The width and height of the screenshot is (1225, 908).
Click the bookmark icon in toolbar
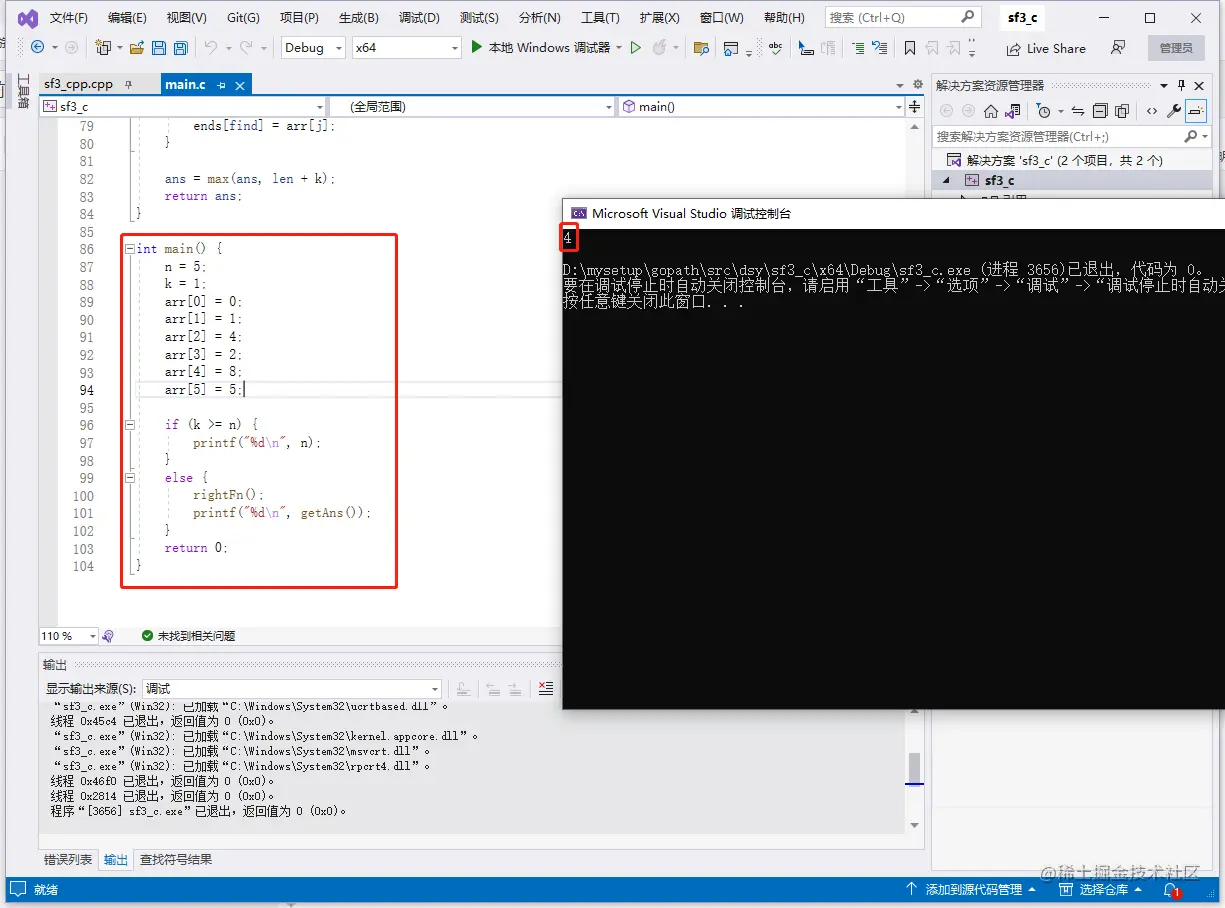point(909,48)
